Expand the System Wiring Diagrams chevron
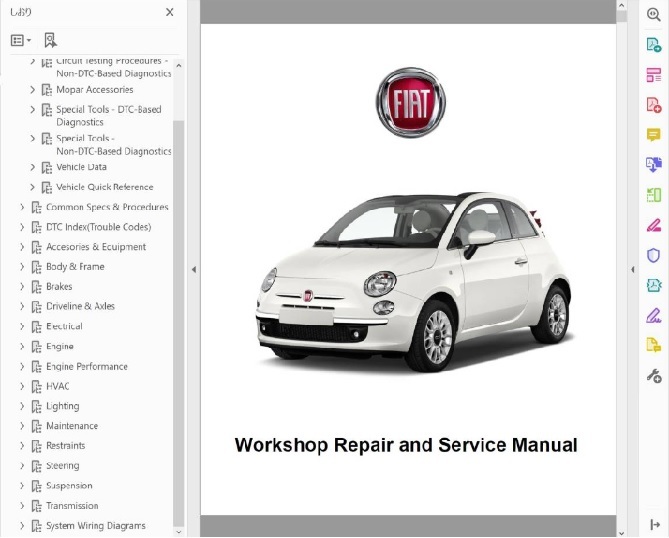 point(22,526)
